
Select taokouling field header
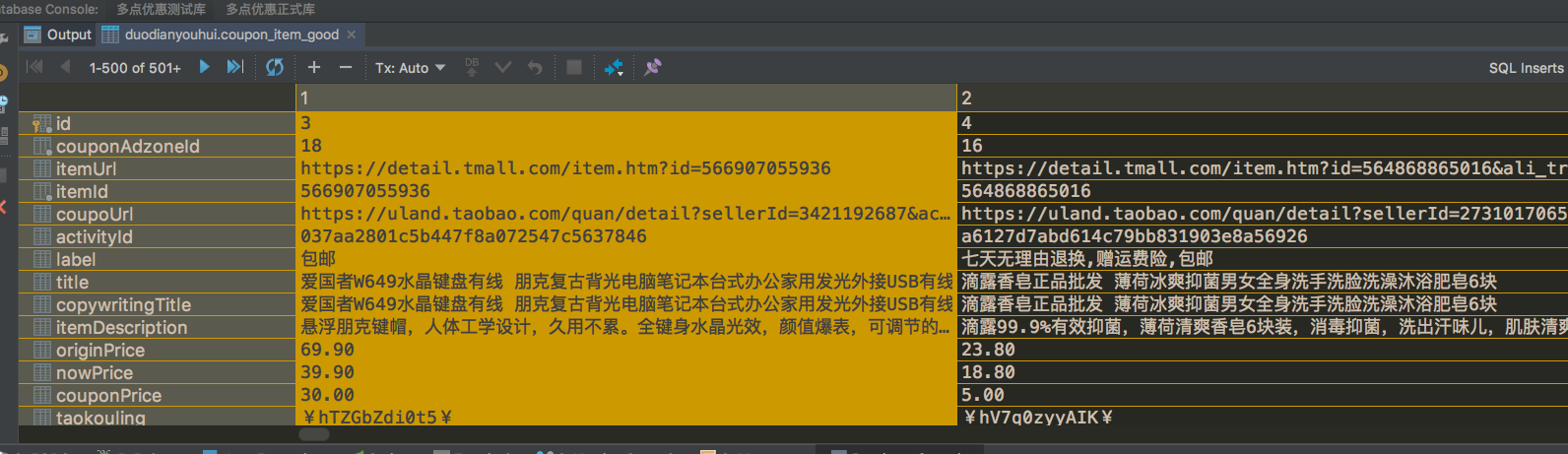click(158, 417)
